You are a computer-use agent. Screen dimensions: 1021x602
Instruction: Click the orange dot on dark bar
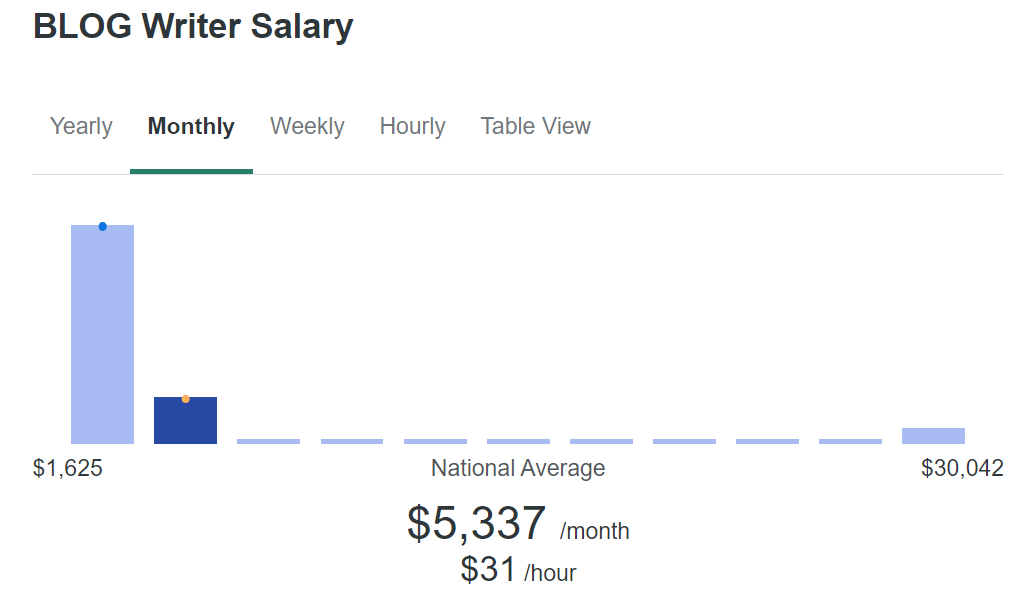point(185,399)
